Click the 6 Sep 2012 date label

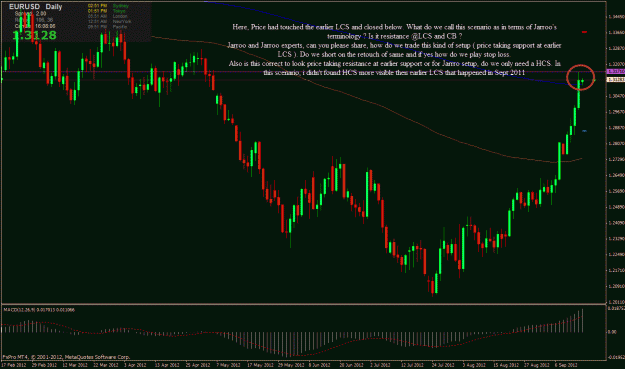point(566,365)
